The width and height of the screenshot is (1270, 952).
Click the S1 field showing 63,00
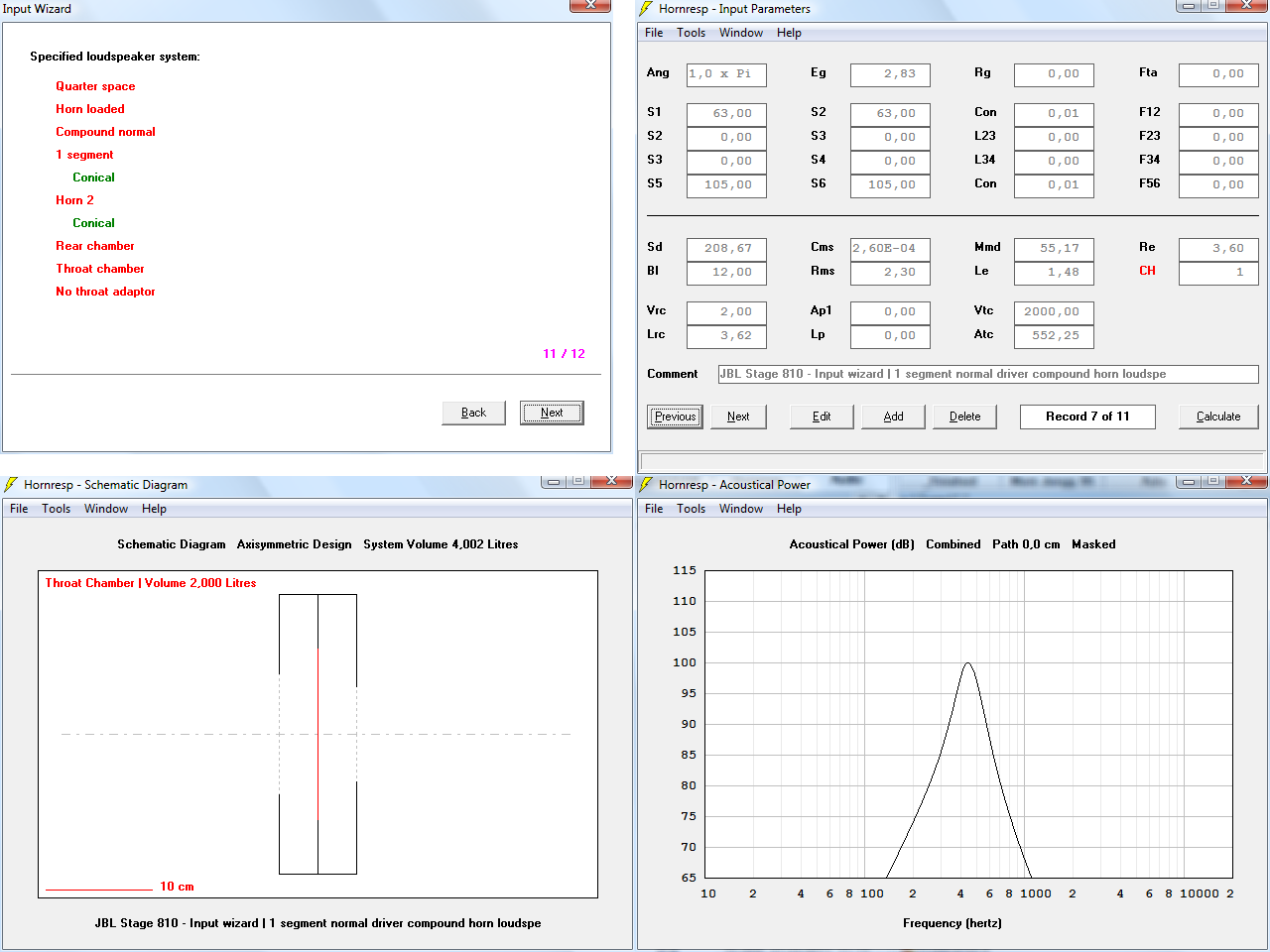726,114
